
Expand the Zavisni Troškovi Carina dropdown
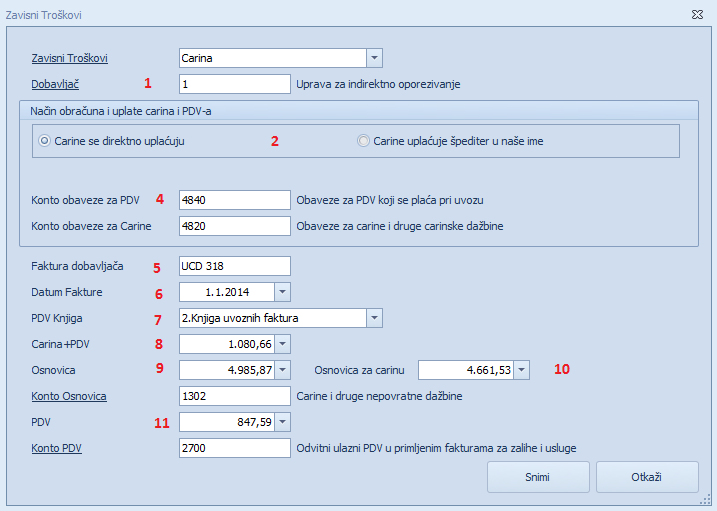[375, 58]
